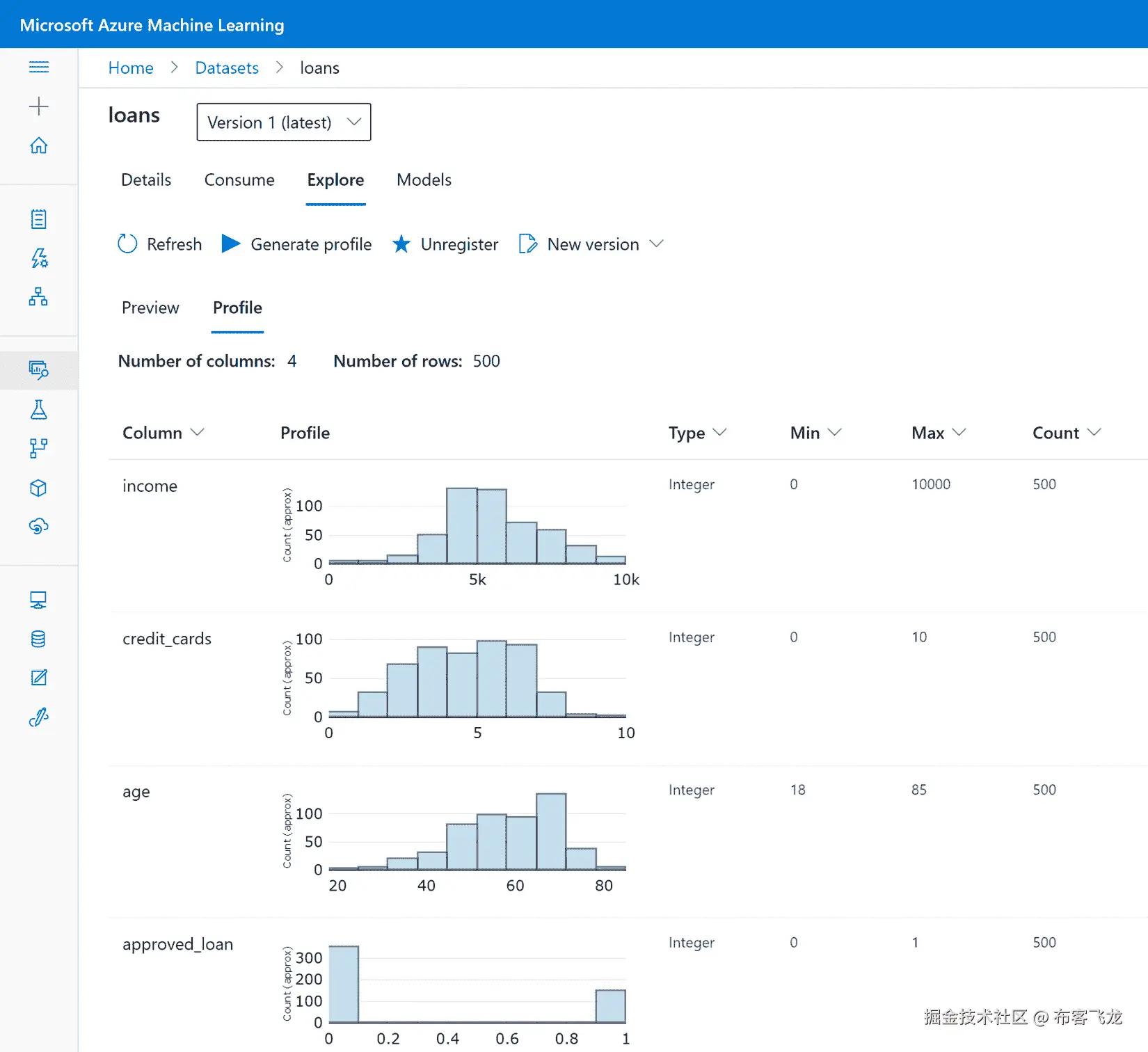The height and width of the screenshot is (1052, 1148).
Task: Click the age column name
Action: pos(136,792)
